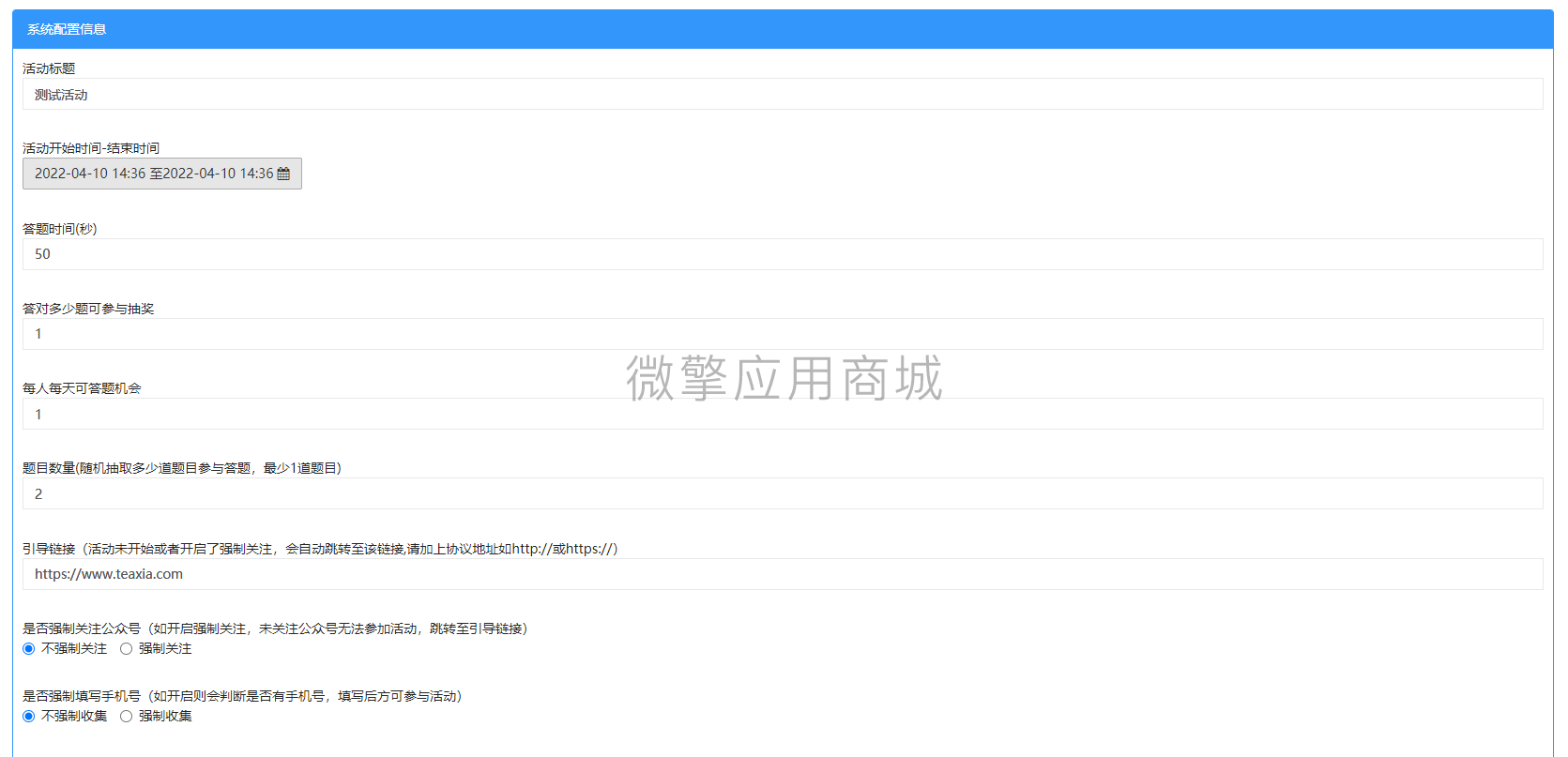The height and width of the screenshot is (757, 1568).
Task: Click the 答对多少题可参与抽奖 input field
Action: (x=783, y=334)
